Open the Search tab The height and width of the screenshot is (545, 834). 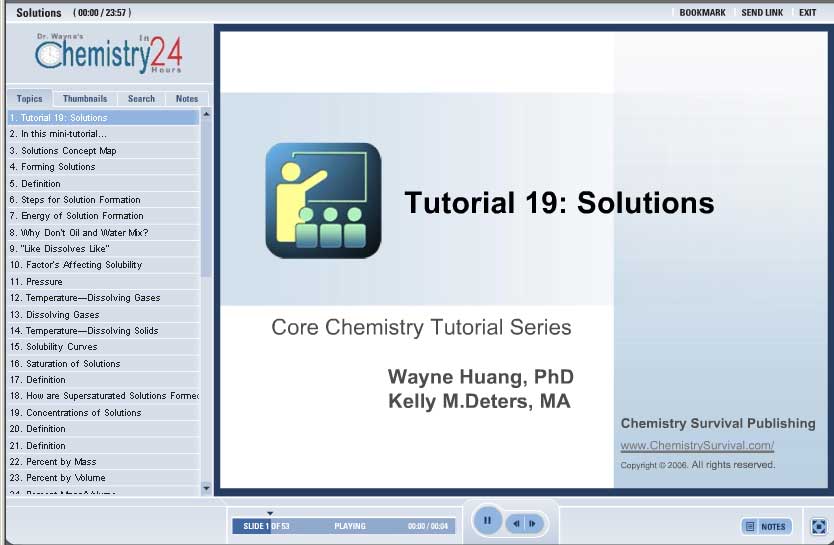pyautogui.click(x=141, y=99)
